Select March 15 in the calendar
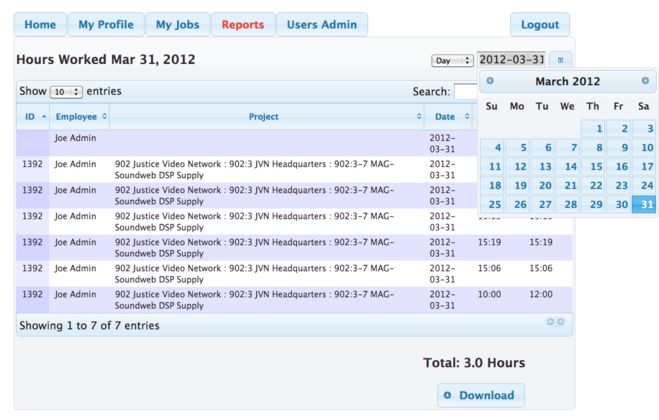This screenshot has height=420, width=659. tap(593, 167)
